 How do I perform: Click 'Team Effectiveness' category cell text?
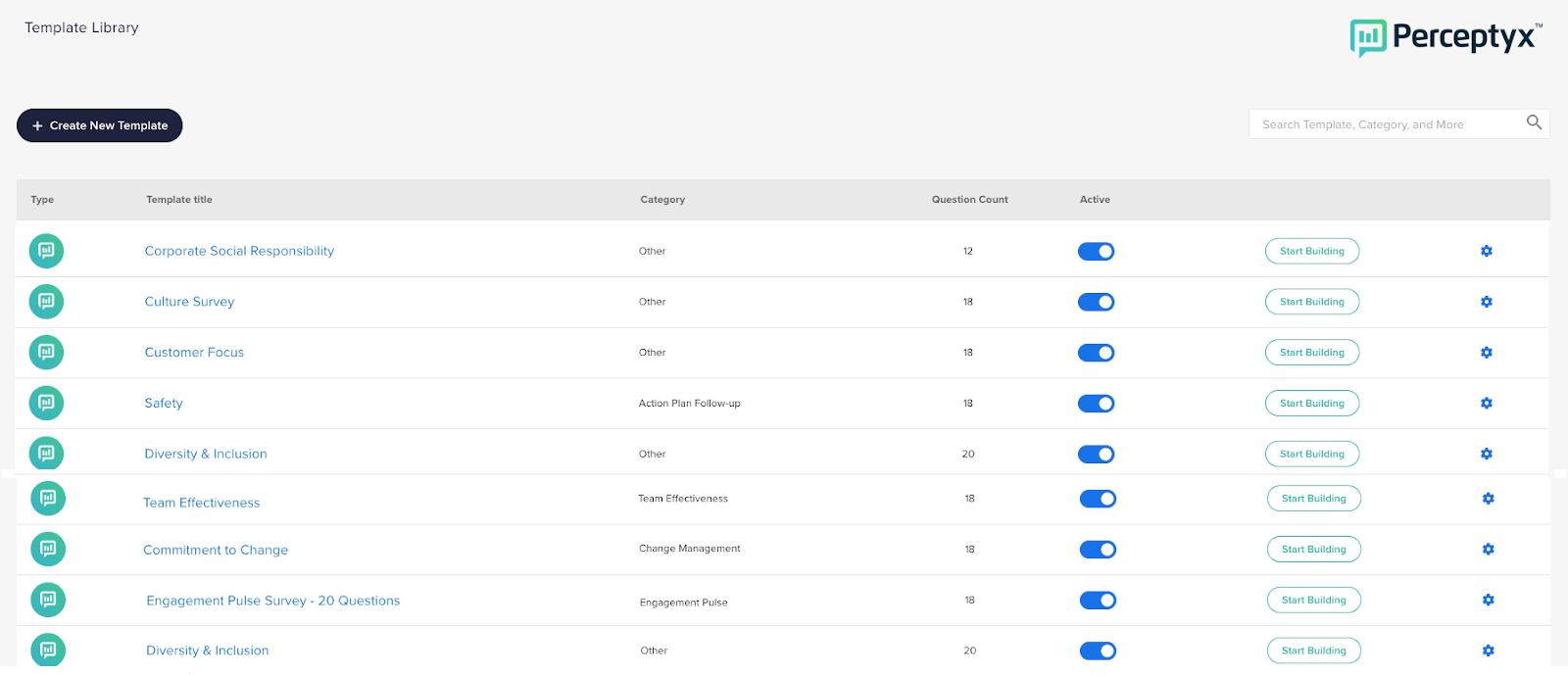pos(683,499)
